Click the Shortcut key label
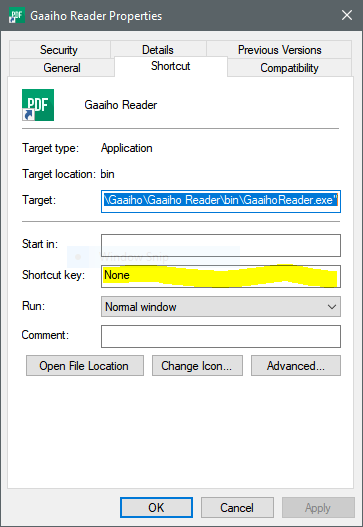 pos(53,275)
